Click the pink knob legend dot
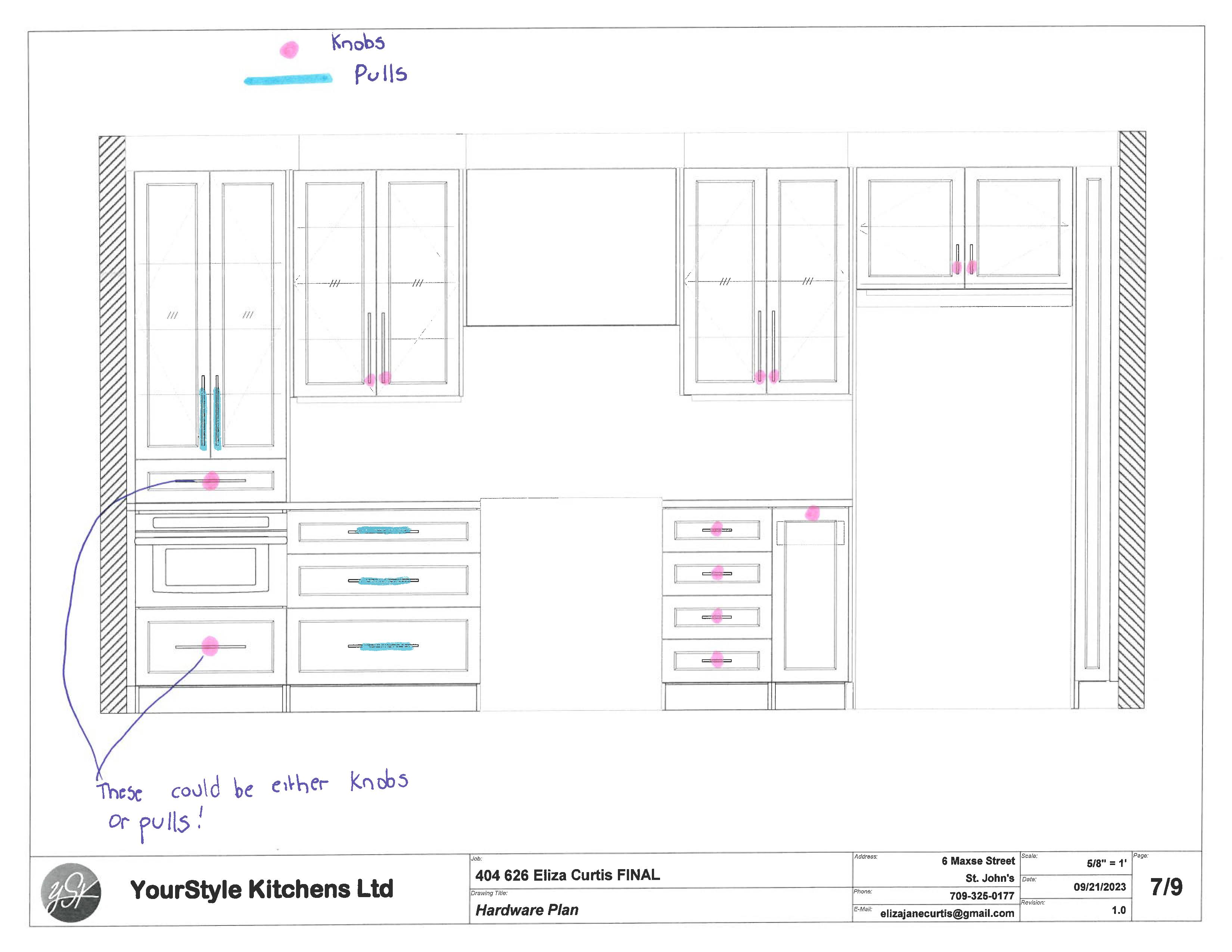Image resolution: width=1232 pixels, height=952 pixels. (289, 50)
